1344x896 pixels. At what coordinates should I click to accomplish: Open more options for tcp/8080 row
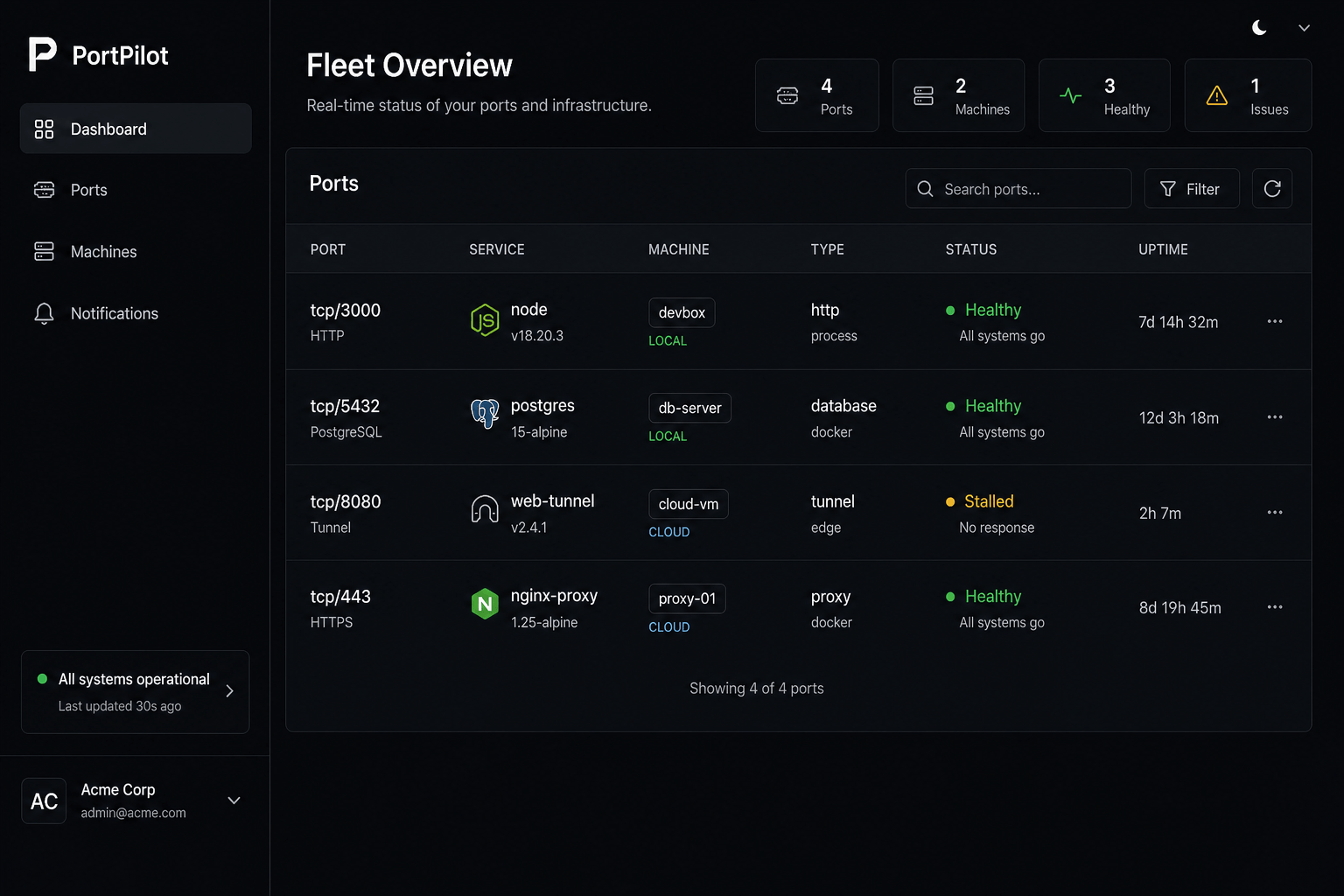coord(1275,512)
